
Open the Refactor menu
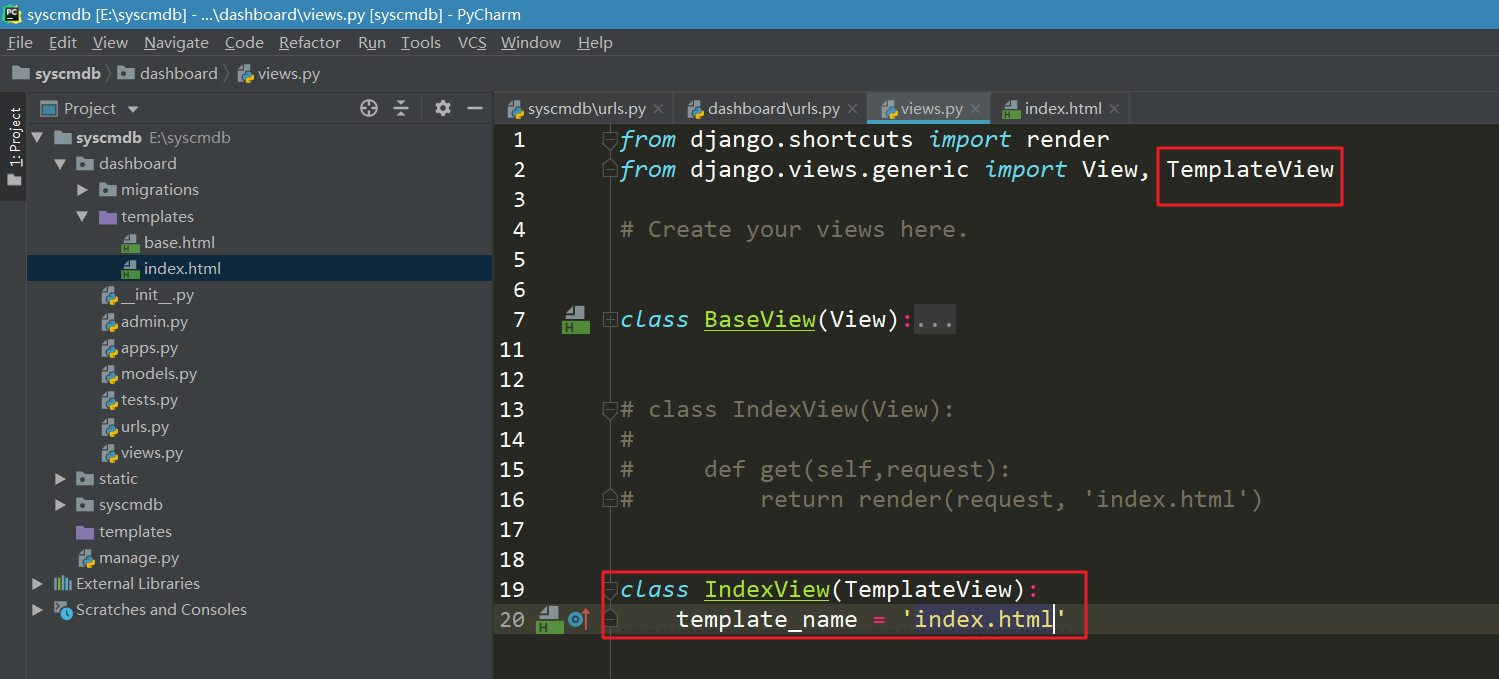310,42
